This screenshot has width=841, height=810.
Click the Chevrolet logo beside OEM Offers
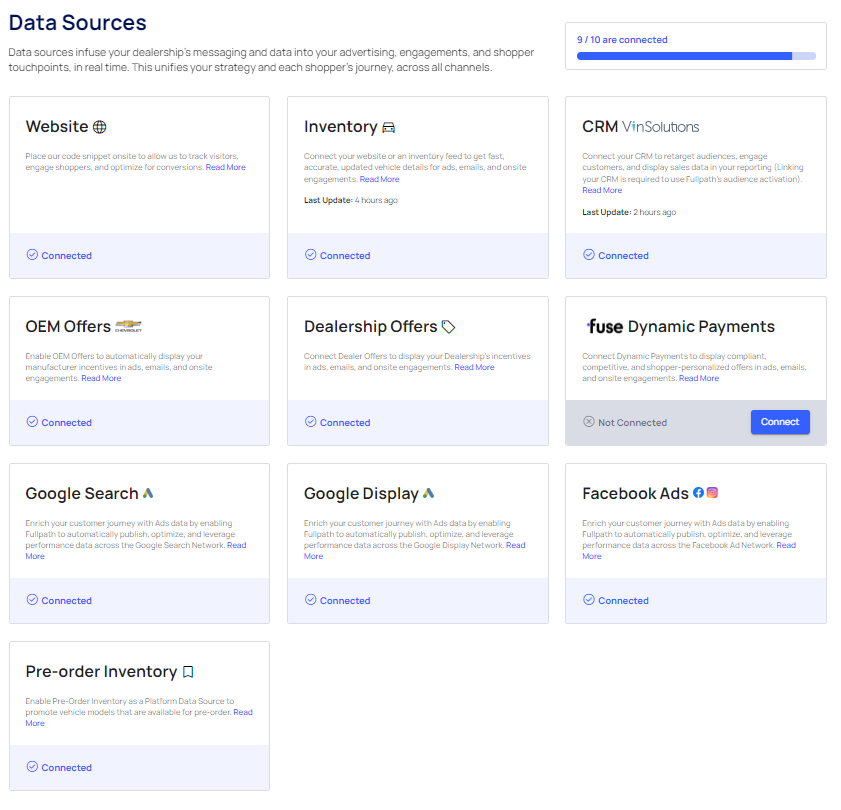click(x=129, y=326)
